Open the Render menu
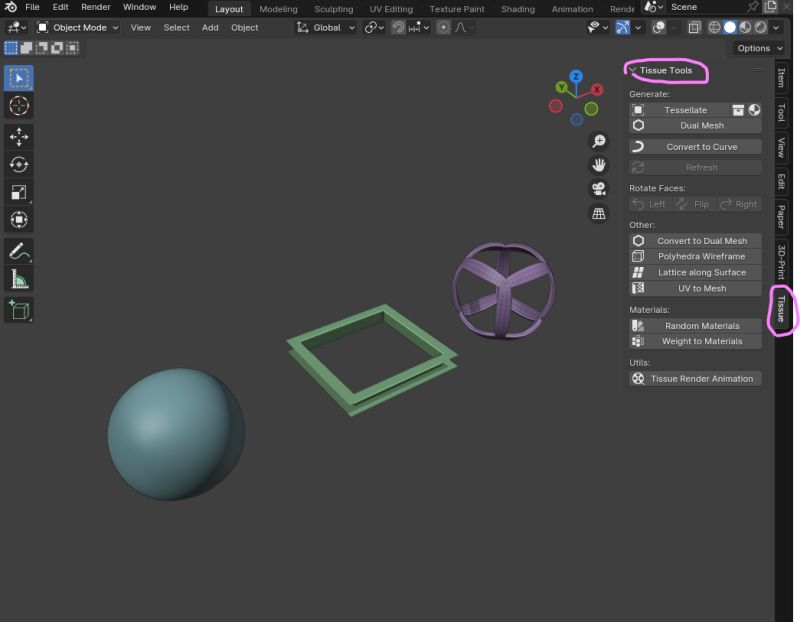 (95, 7)
